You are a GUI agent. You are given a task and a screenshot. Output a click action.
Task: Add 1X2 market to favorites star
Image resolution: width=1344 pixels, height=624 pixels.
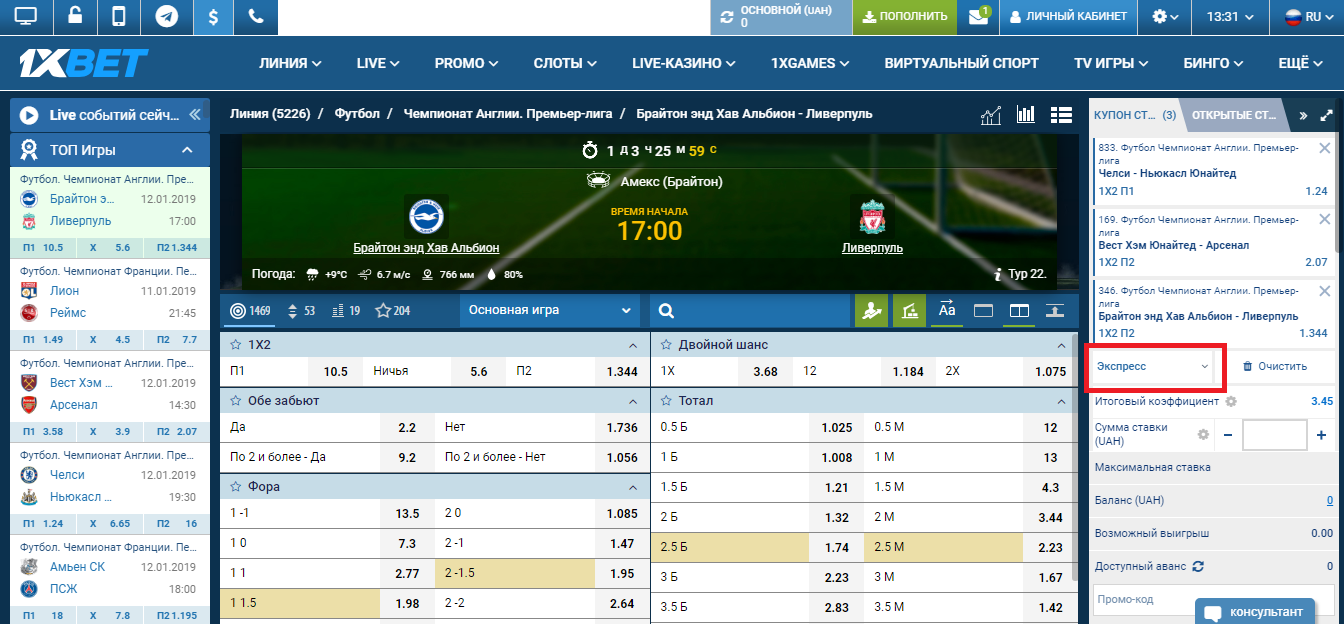click(236, 344)
